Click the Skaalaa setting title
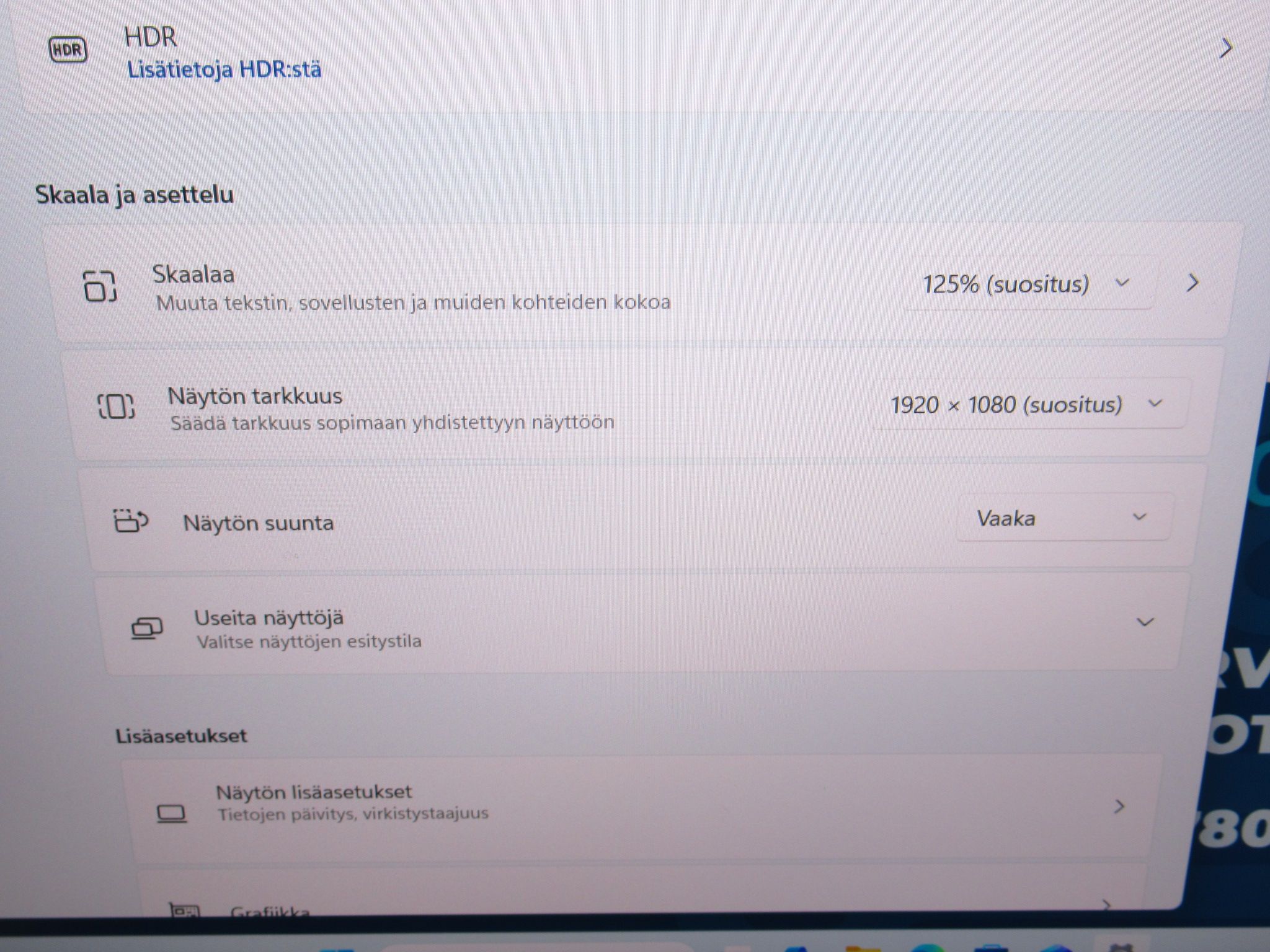 193,274
